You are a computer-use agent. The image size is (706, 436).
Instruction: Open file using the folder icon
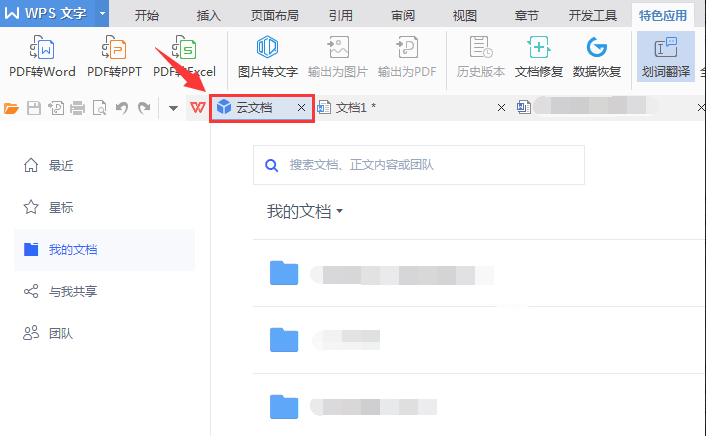point(11,108)
